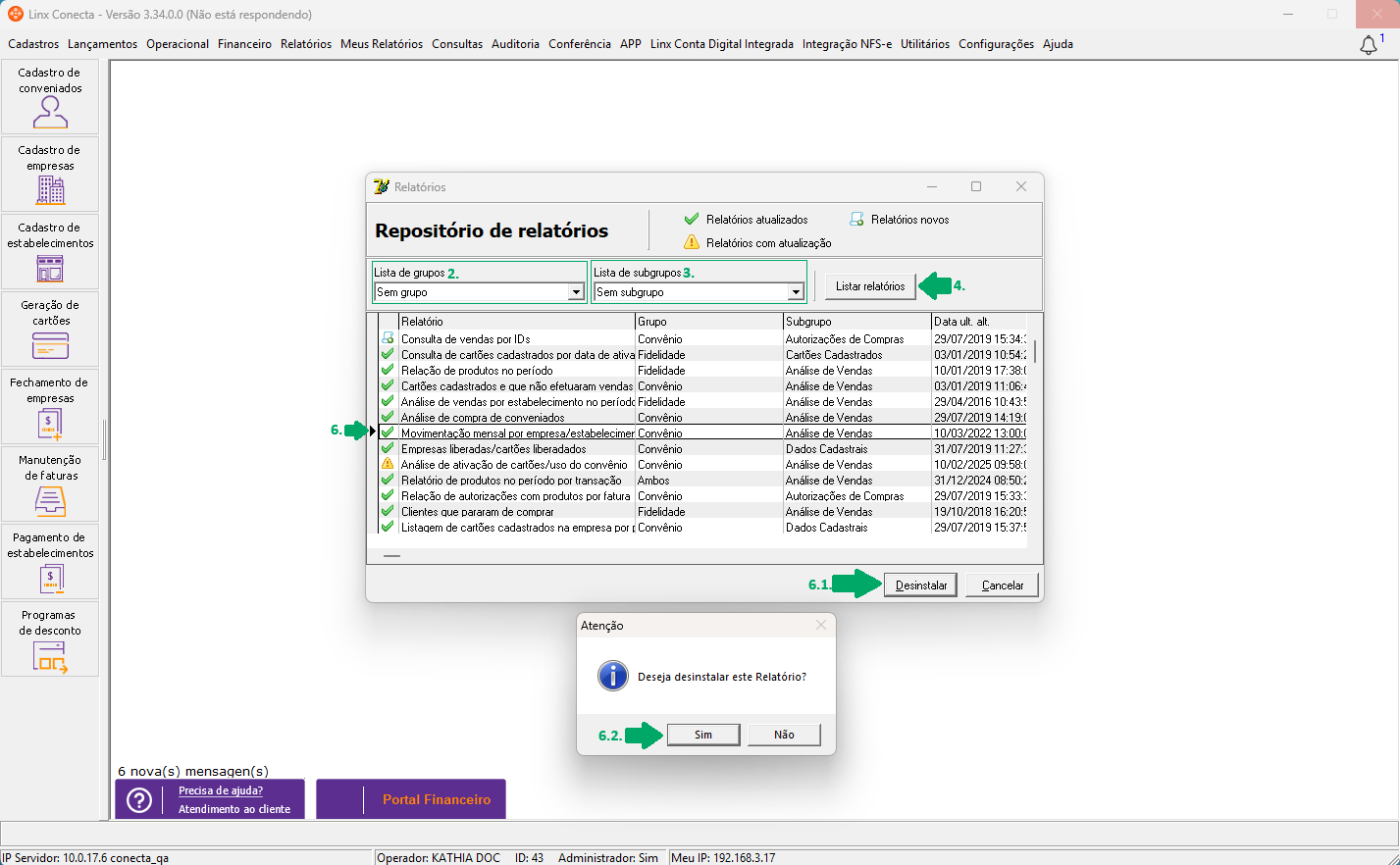The width and height of the screenshot is (1400, 865).
Task: Open Programas de desconto sidebar shortcut
Action: click(x=50, y=639)
